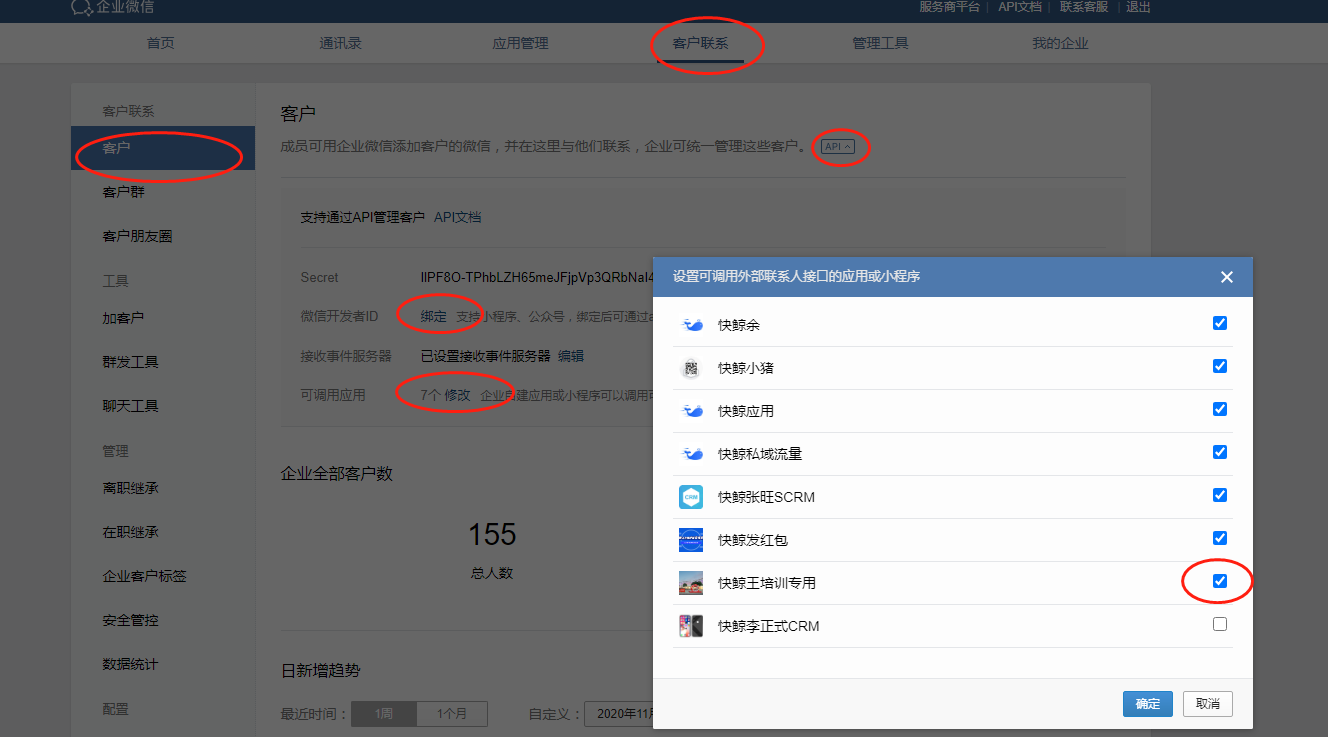The width and height of the screenshot is (1328, 737).
Task: Click the 快鲸余 whale app icon
Action: [x=691, y=325]
